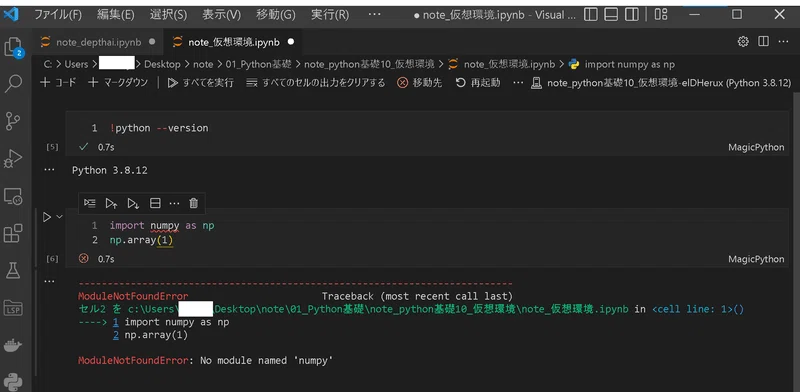The image size is (800, 392).
Task: Split the editor to the right
Action: (x=763, y=42)
